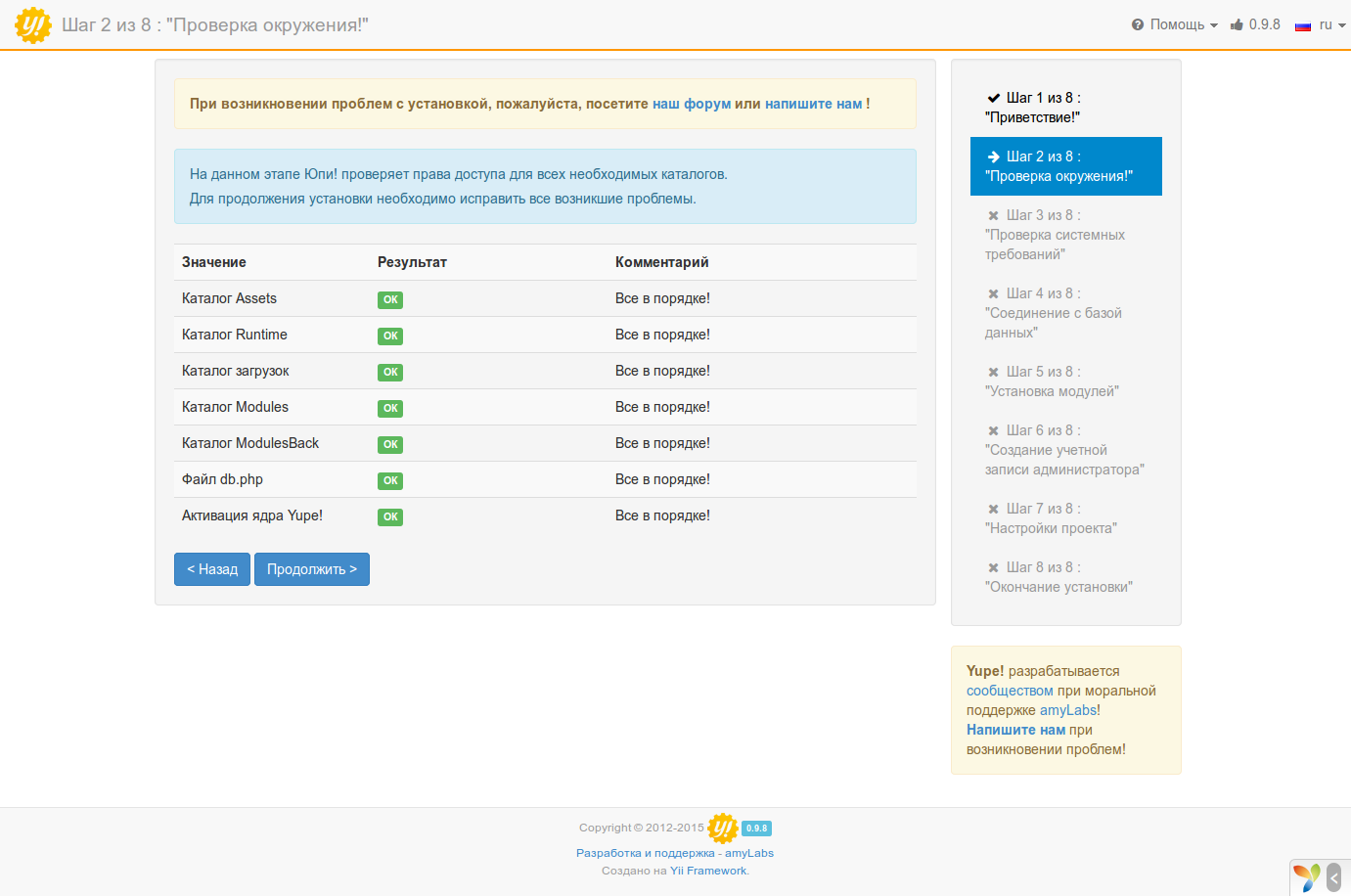The image size is (1351, 896).
Task: Open the "наш форум" link
Action: click(x=692, y=104)
